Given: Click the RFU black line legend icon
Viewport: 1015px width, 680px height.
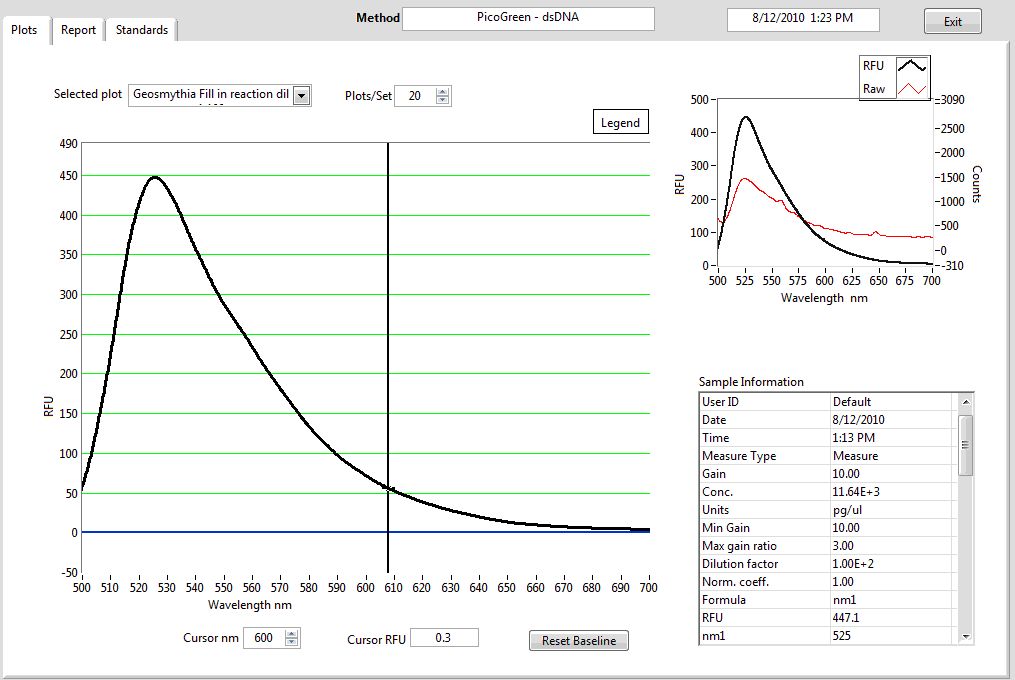Looking at the screenshot, I should click(912, 65).
